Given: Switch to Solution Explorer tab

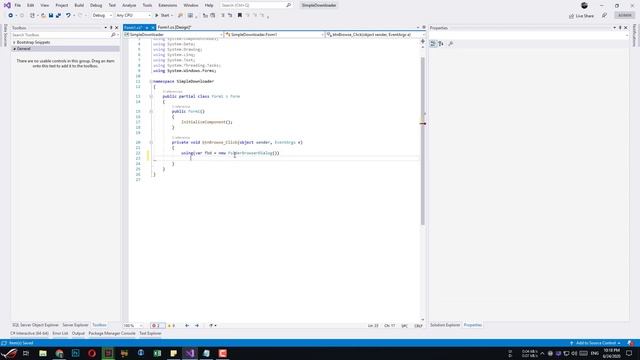Looking at the screenshot, I should [x=445, y=325].
